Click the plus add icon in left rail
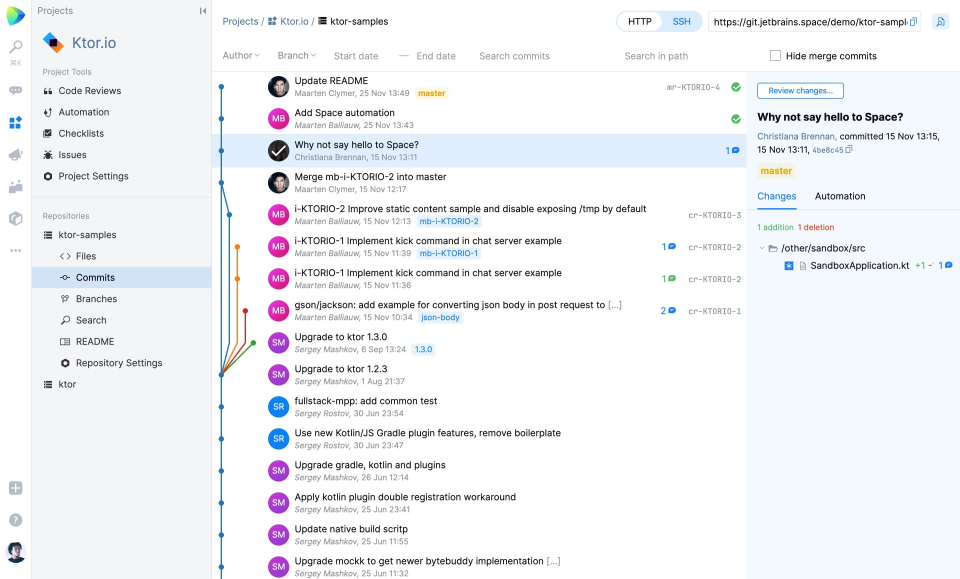The image size is (960, 579). [16, 488]
